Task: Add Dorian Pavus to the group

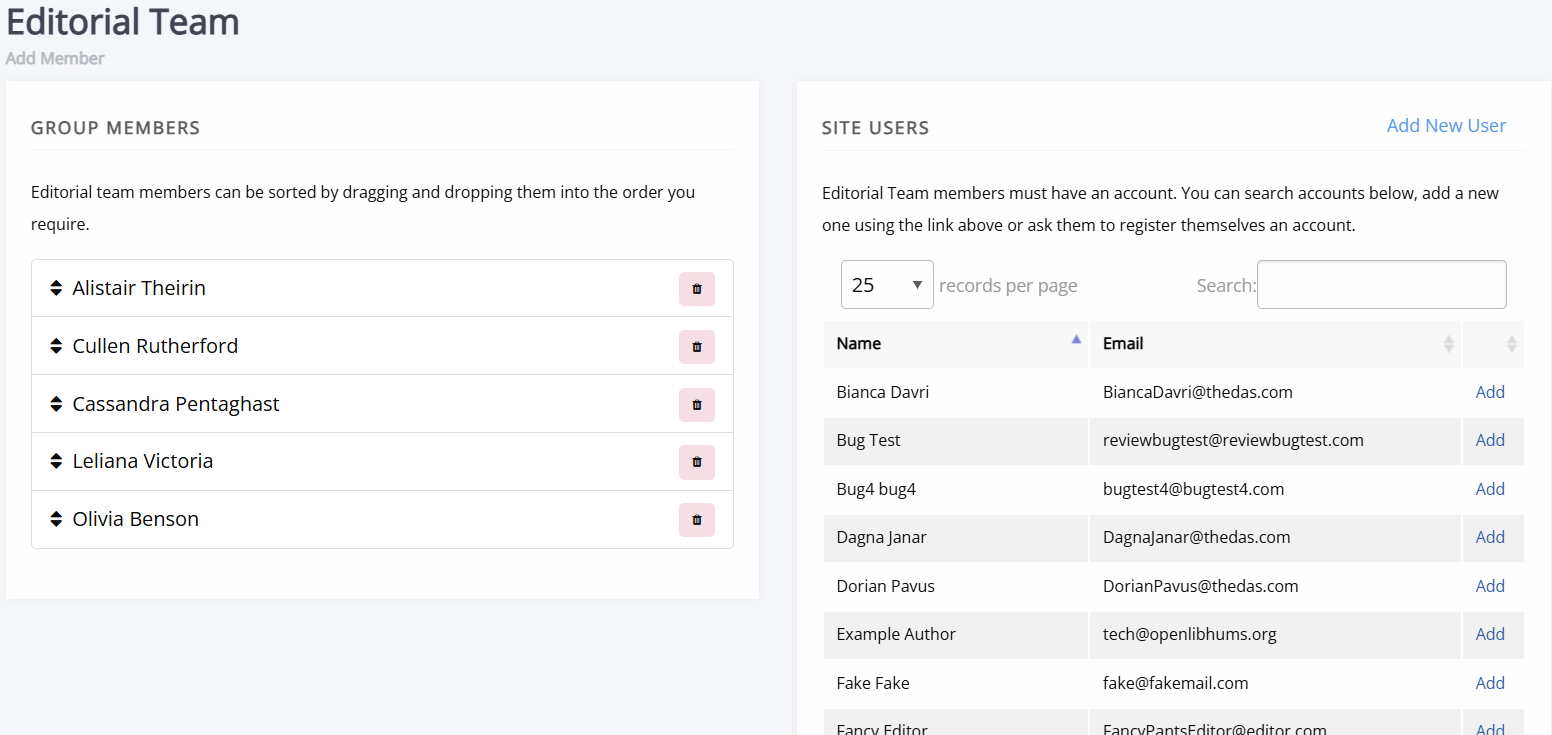Action: pos(1490,586)
